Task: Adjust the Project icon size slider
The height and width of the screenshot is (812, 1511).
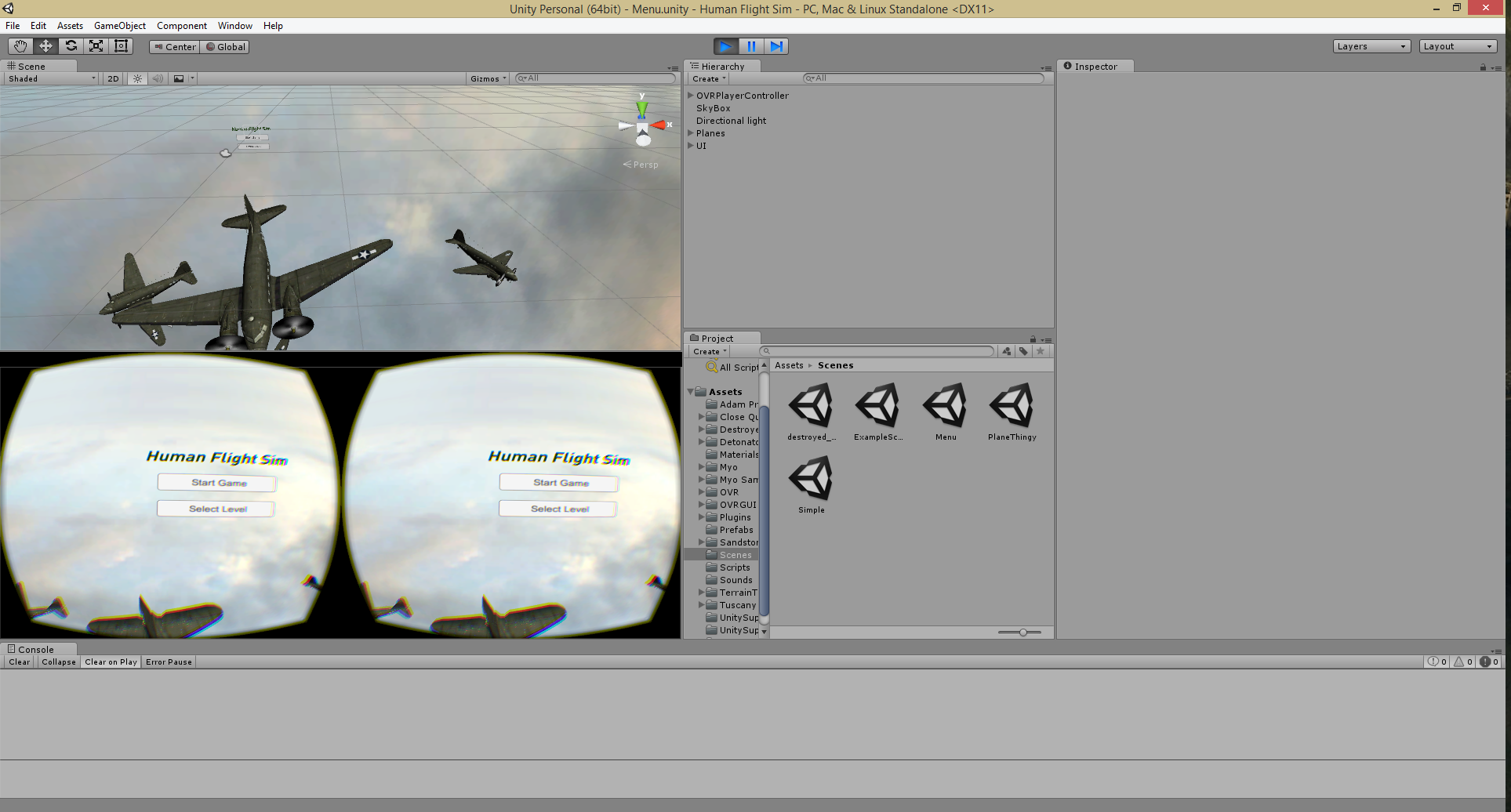Action: [x=1022, y=633]
